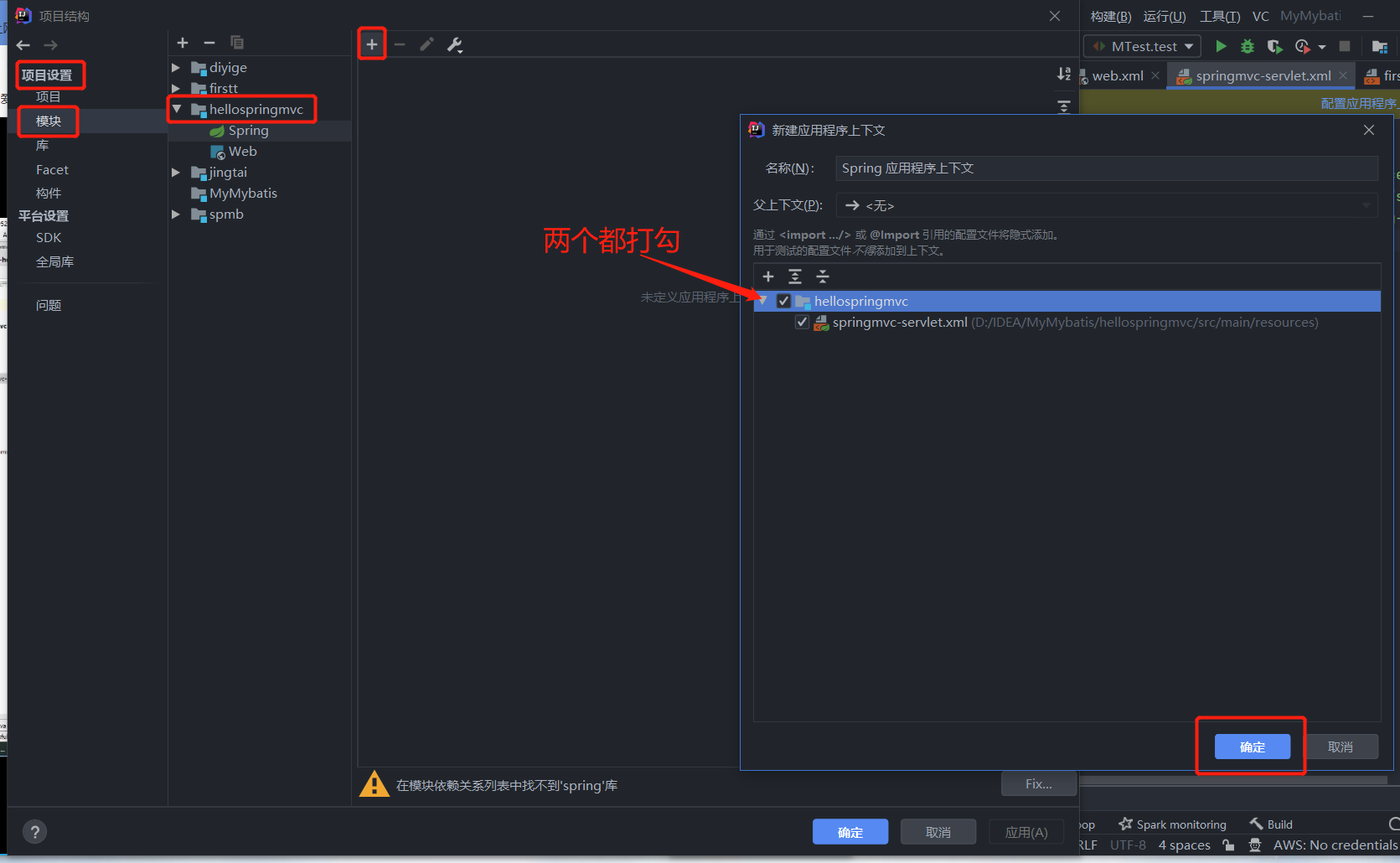
Task: Click the profiler run icon
Action: click(x=1302, y=46)
